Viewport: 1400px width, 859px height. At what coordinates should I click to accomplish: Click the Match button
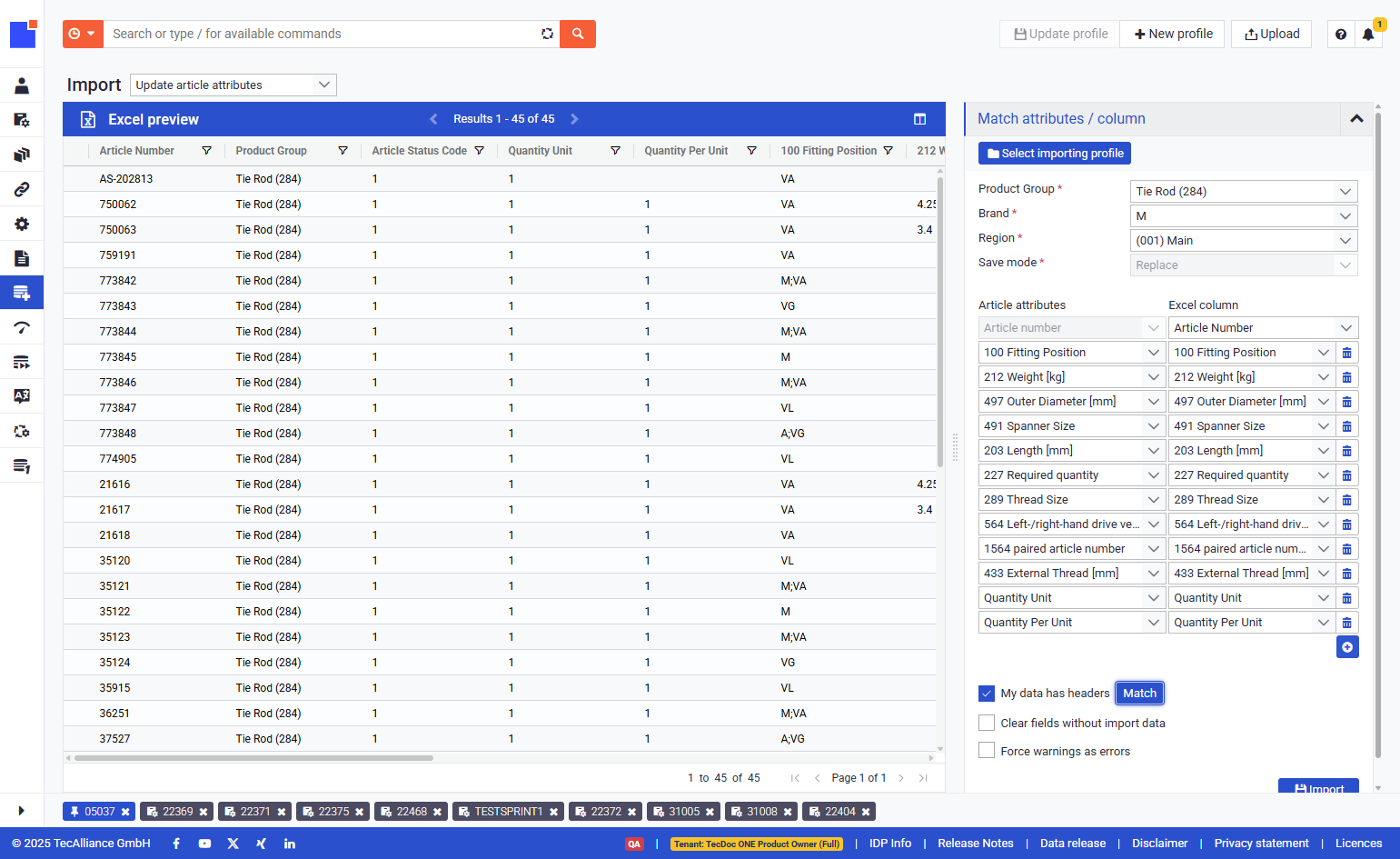1139,694
